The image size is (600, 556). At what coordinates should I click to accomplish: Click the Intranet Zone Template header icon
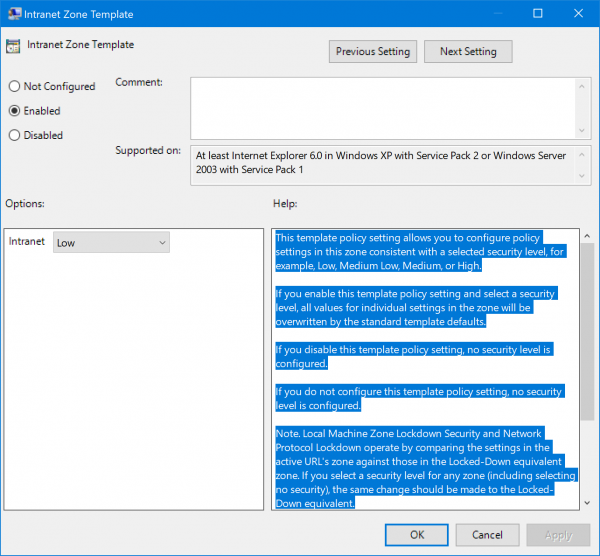[14, 46]
